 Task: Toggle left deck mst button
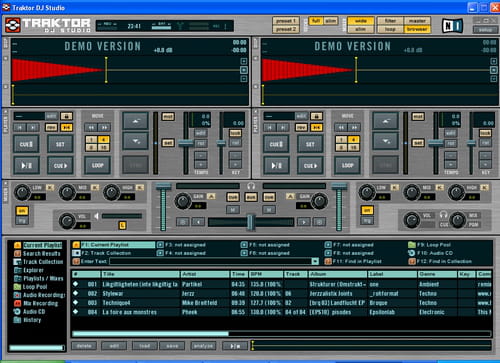pos(168,116)
